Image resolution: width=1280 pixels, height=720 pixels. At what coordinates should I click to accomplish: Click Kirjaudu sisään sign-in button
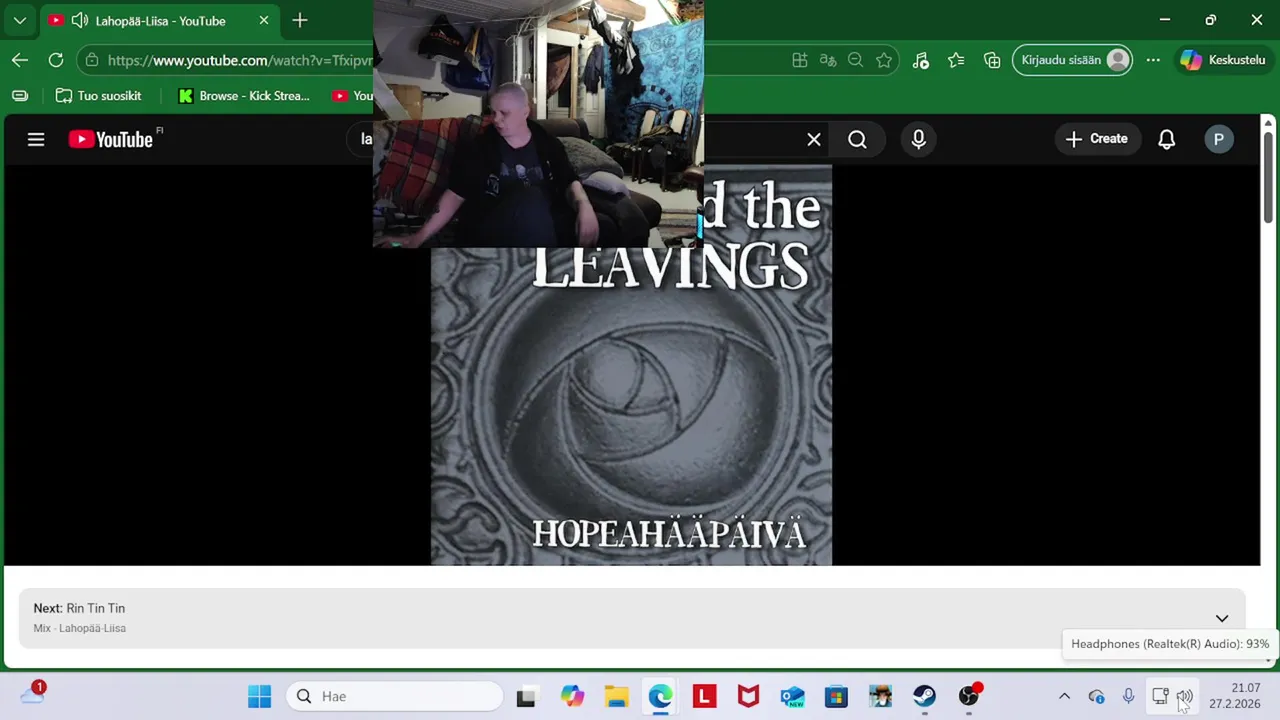pos(1073,60)
